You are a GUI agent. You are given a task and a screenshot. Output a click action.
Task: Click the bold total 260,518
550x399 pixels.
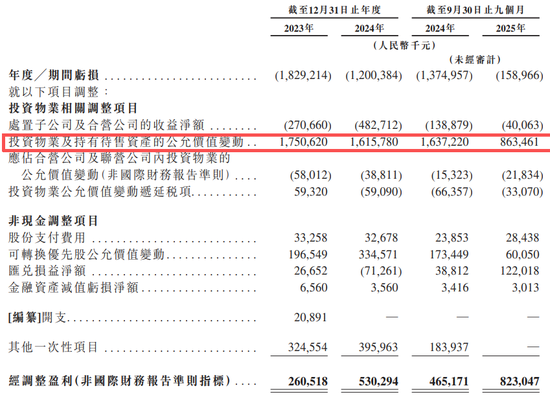[308, 381]
